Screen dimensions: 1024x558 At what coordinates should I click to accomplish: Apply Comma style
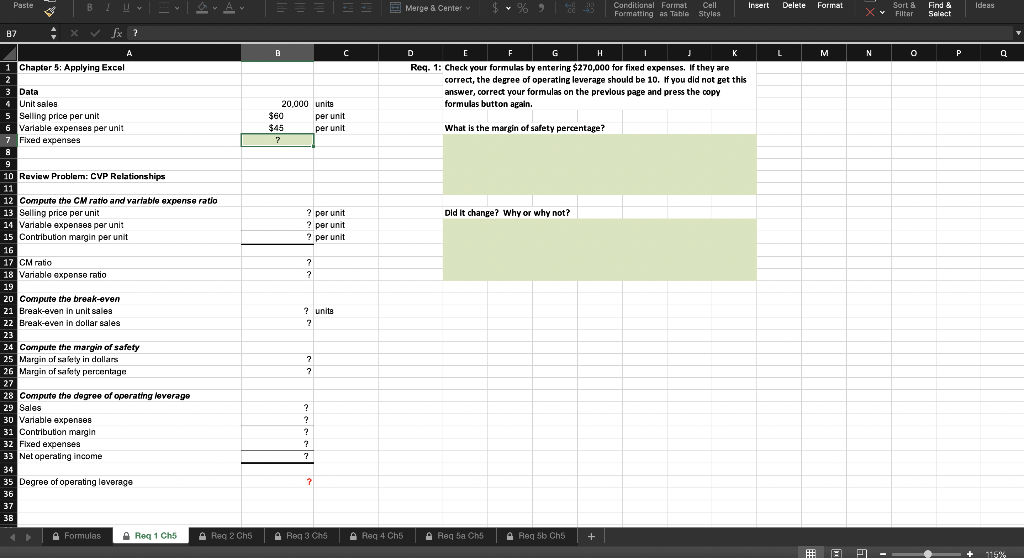pyautogui.click(x=541, y=8)
